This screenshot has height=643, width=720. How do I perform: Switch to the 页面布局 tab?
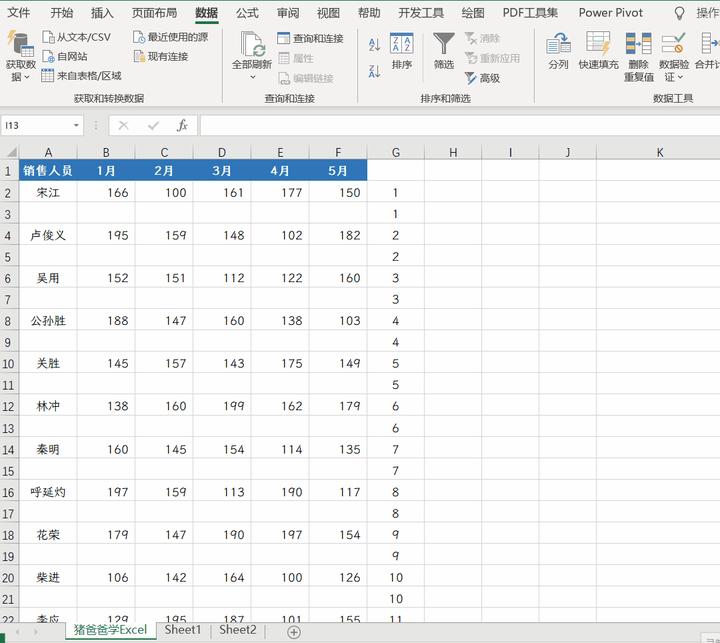pos(154,13)
